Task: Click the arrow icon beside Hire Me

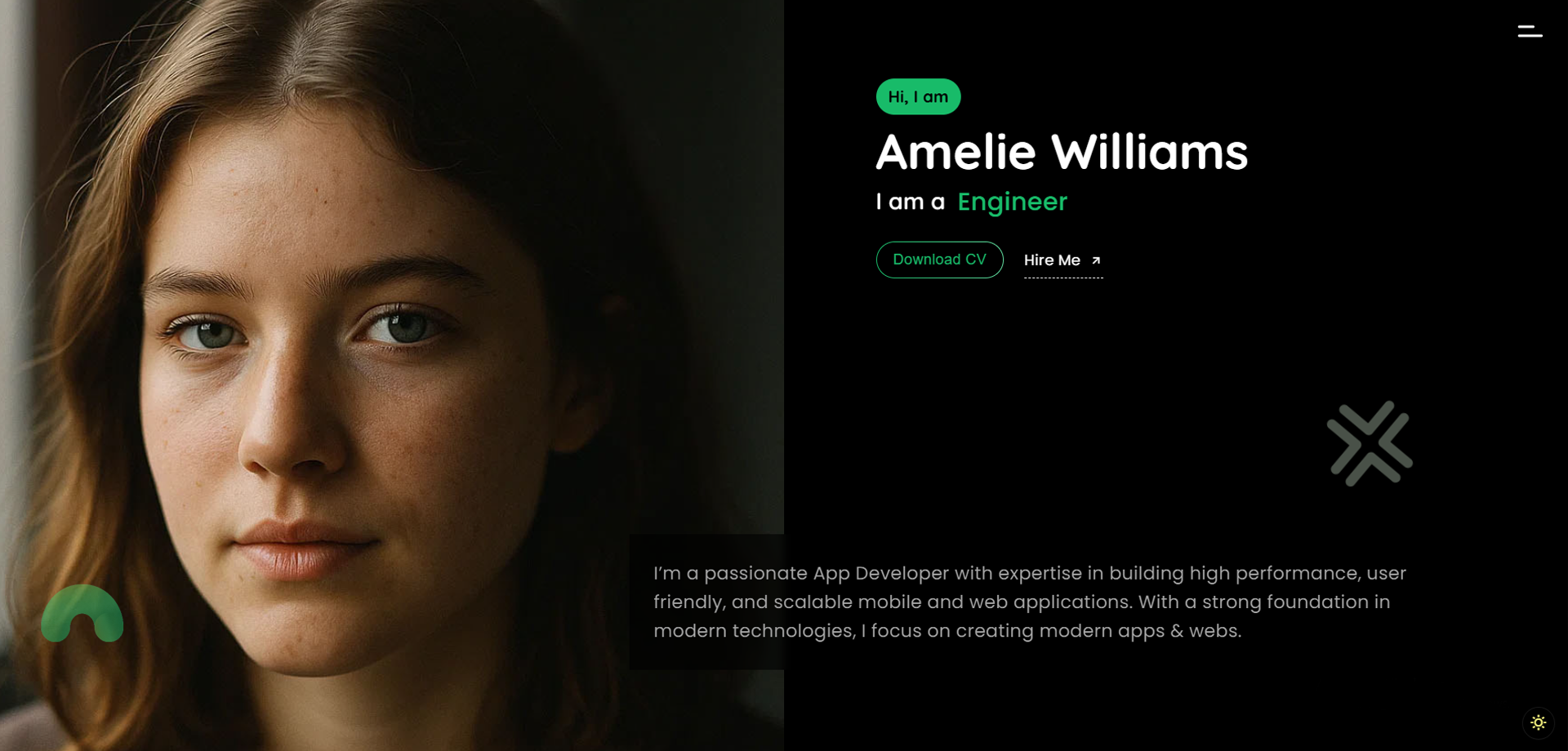Action: 1096,260
